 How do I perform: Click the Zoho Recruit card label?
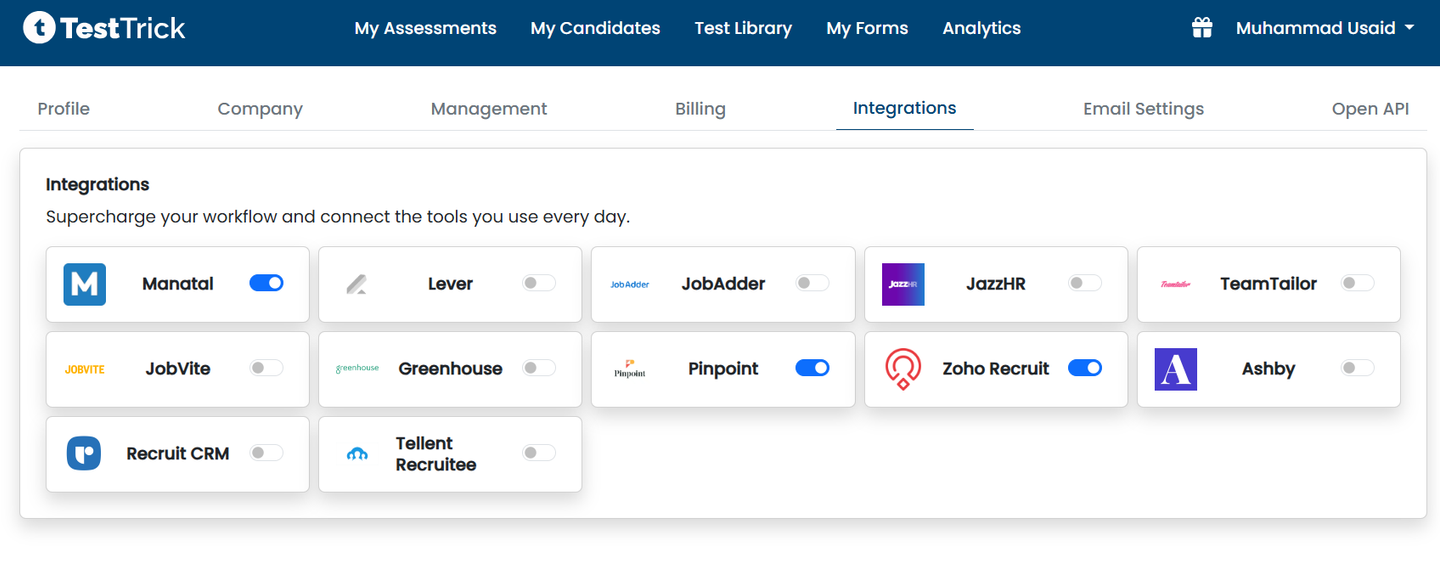[x=996, y=369]
